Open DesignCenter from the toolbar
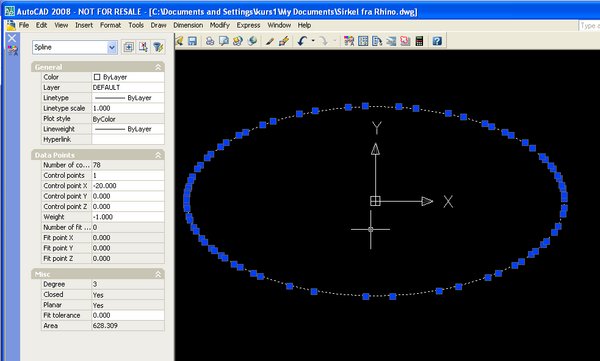Viewport: 600px width, 361px height. 363,41
